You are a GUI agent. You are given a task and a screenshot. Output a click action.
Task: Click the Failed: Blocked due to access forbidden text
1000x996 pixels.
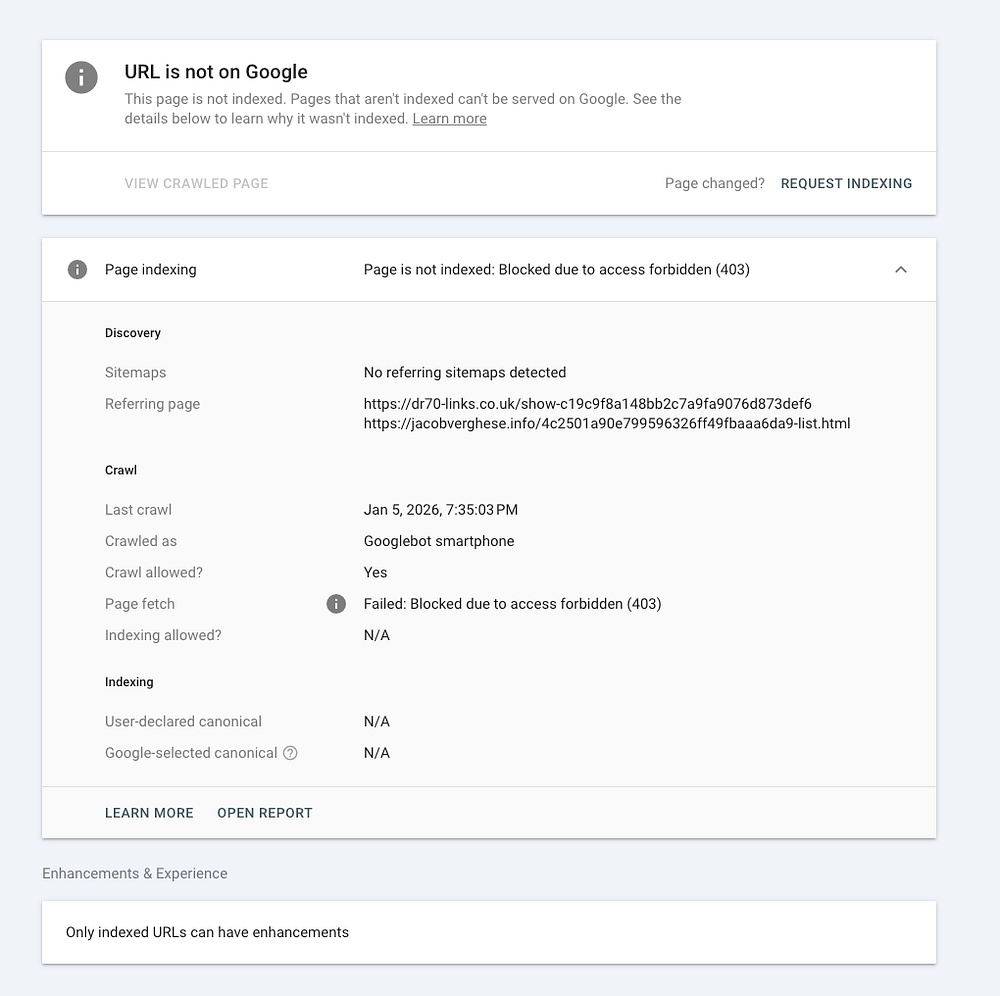coord(512,604)
